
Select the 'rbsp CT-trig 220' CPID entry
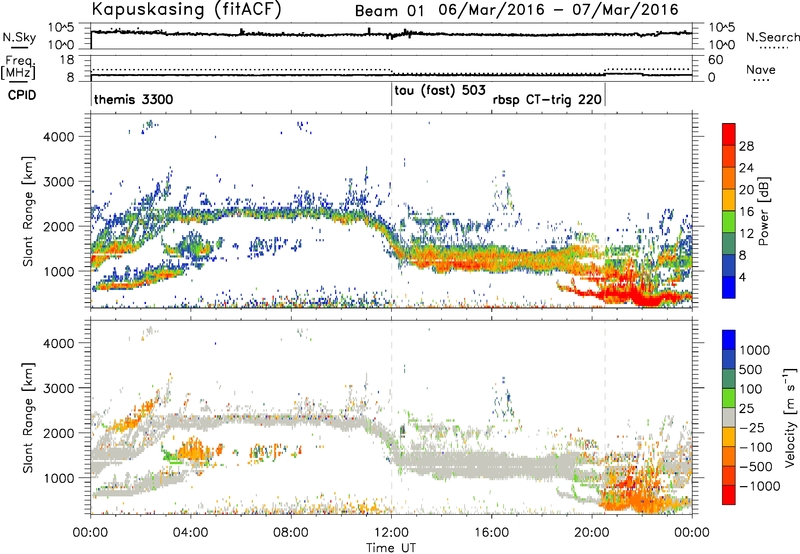tap(547, 99)
